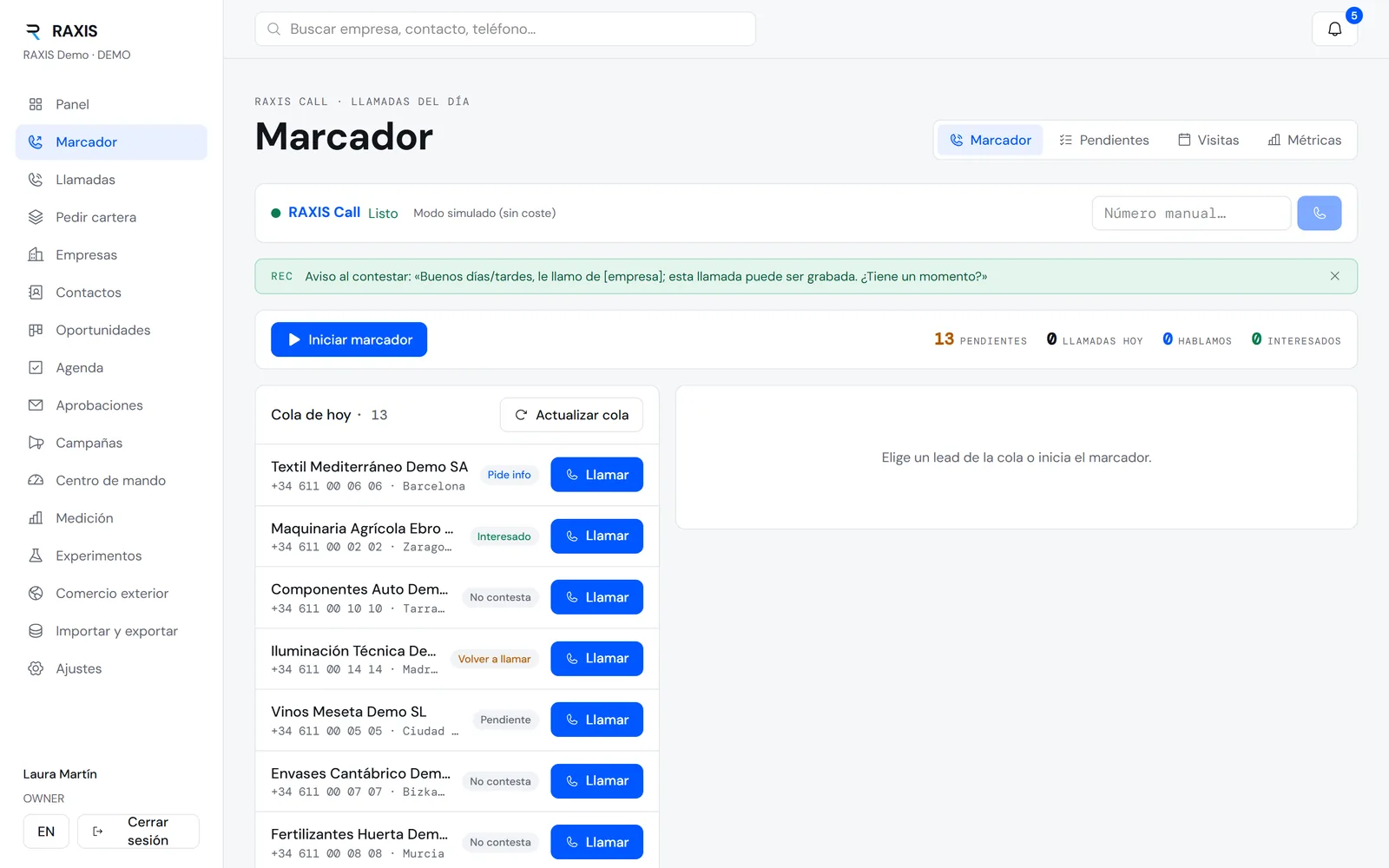This screenshot has height=868, width=1389.
Task: Click RAXIS Call status label
Action: coord(324,212)
